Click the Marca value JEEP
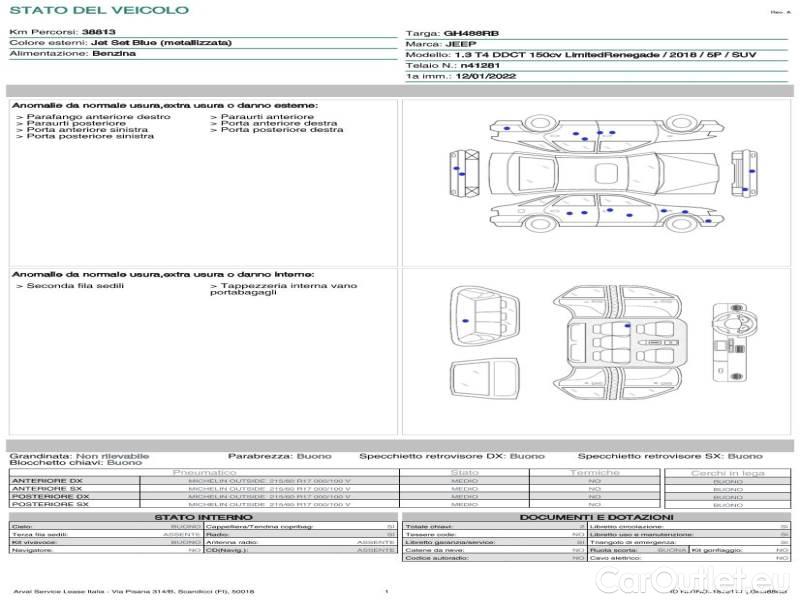This screenshot has height=600, width=800. (x=461, y=44)
